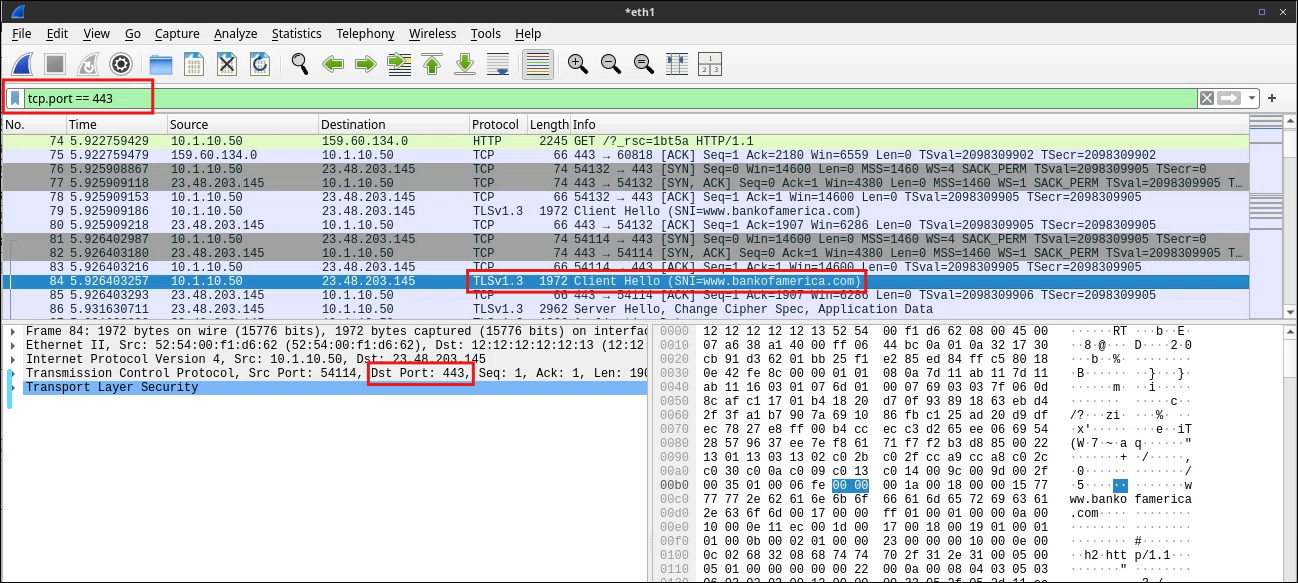Find a packet with the magnifier icon
This screenshot has width=1298, height=583.
(300, 64)
